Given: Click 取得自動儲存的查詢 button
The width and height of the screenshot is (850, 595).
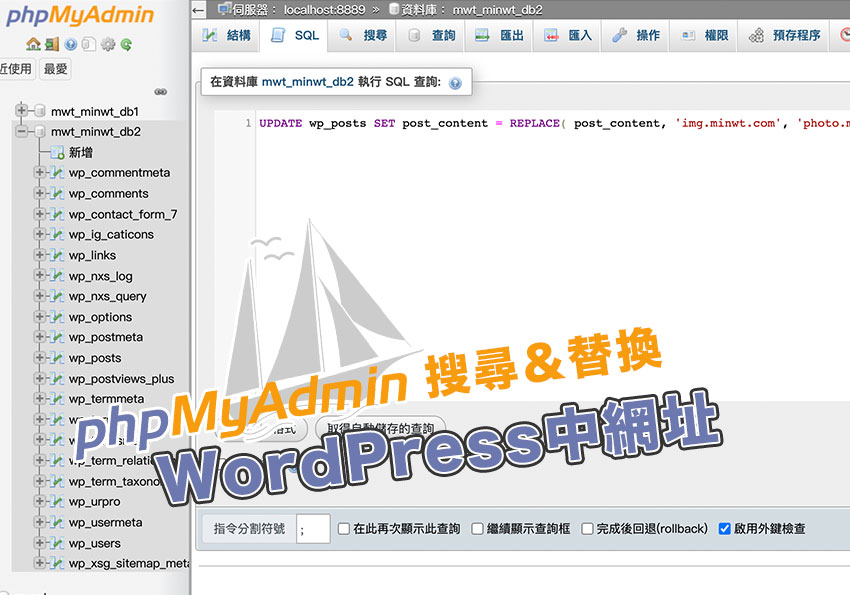Looking at the screenshot, I should click(380, 429).
